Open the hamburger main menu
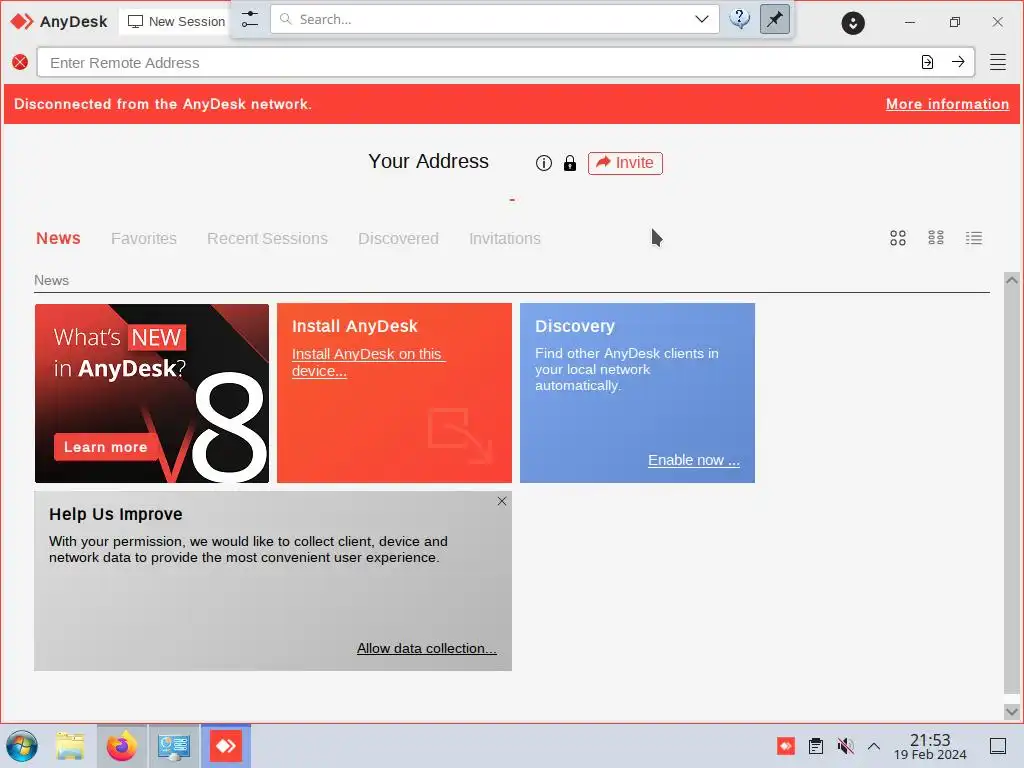1024x768 pixels. tap(997, 62)
